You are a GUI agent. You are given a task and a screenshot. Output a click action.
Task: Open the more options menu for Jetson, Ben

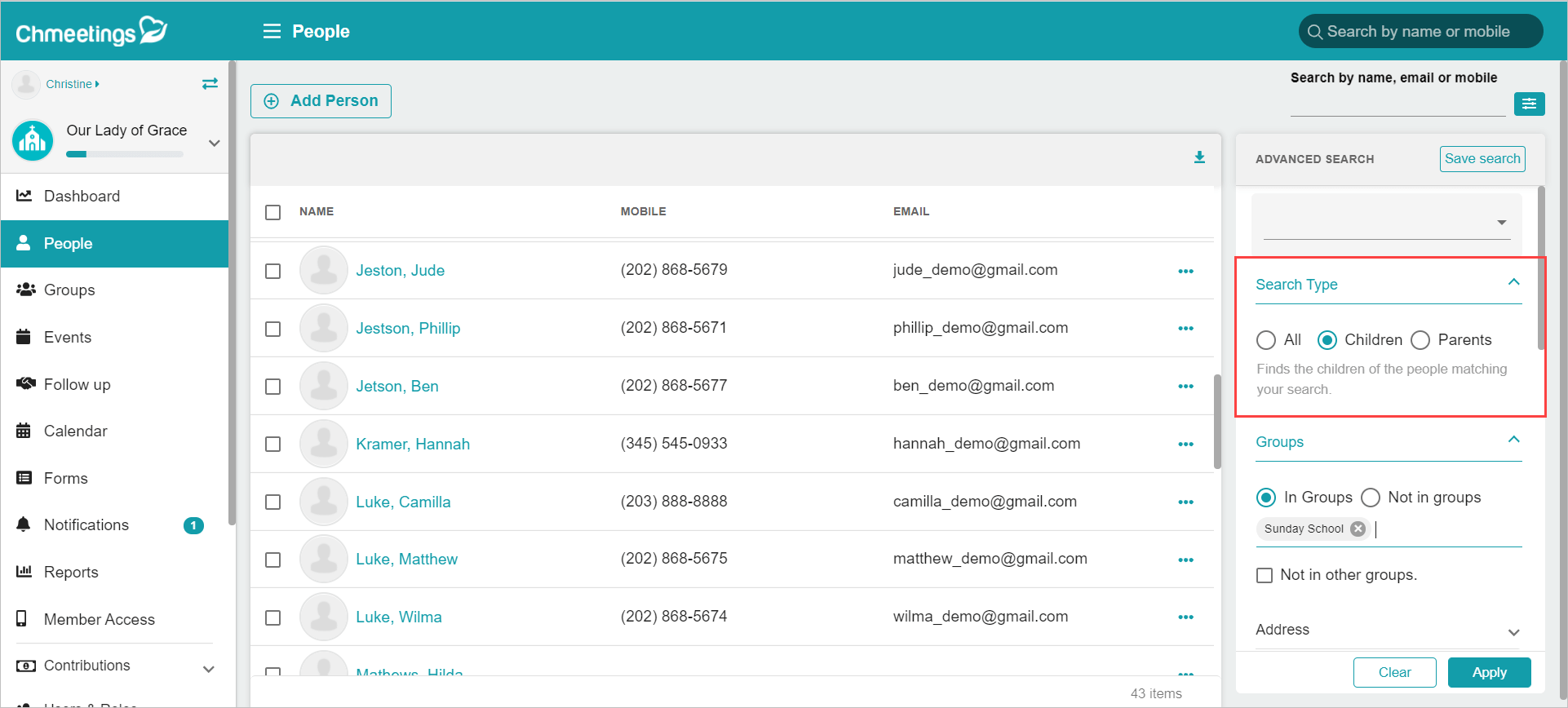(x=1185, y=387)
